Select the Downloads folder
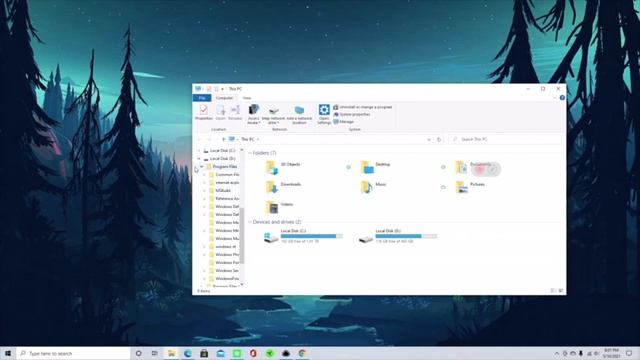The width and height of the screenshot is (640, 360). pos(283,187)
